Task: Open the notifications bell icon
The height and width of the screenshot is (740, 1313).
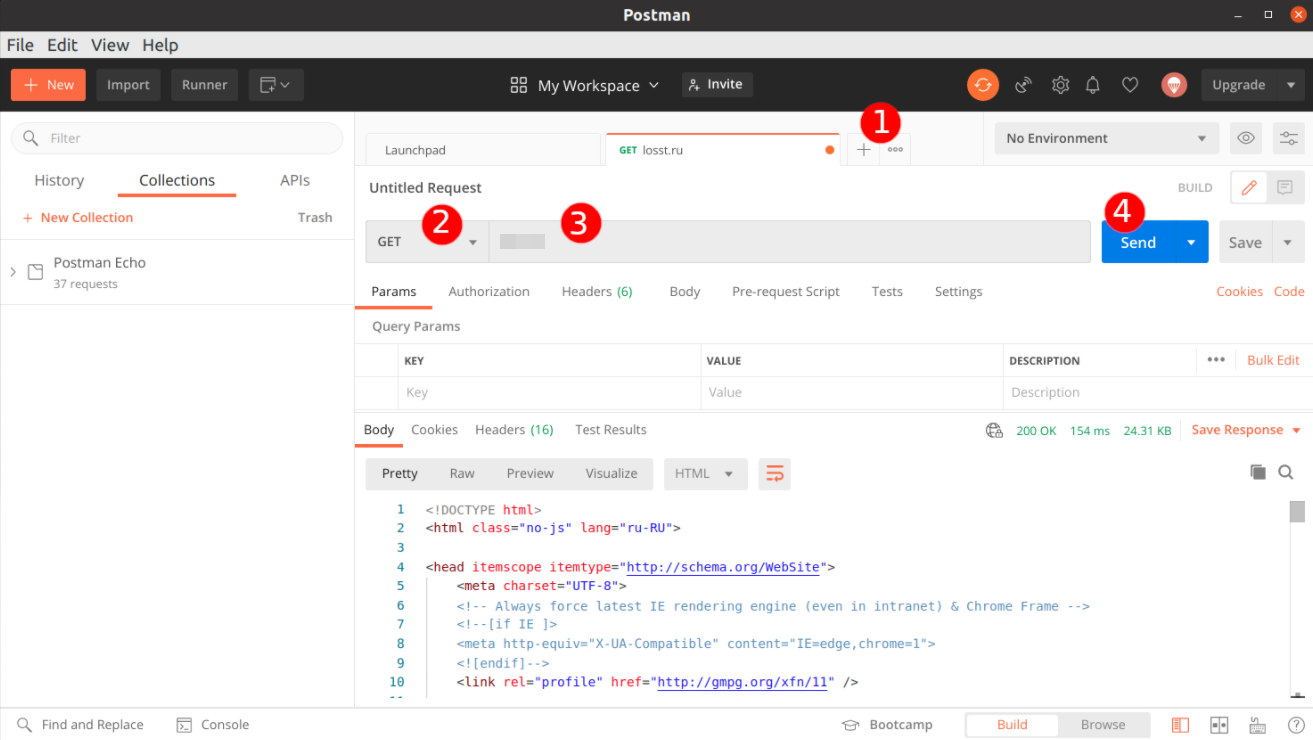Action: [1093, 85]
